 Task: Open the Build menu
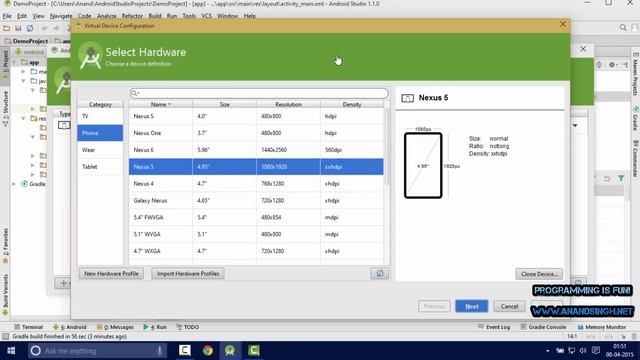click(155, 16)
